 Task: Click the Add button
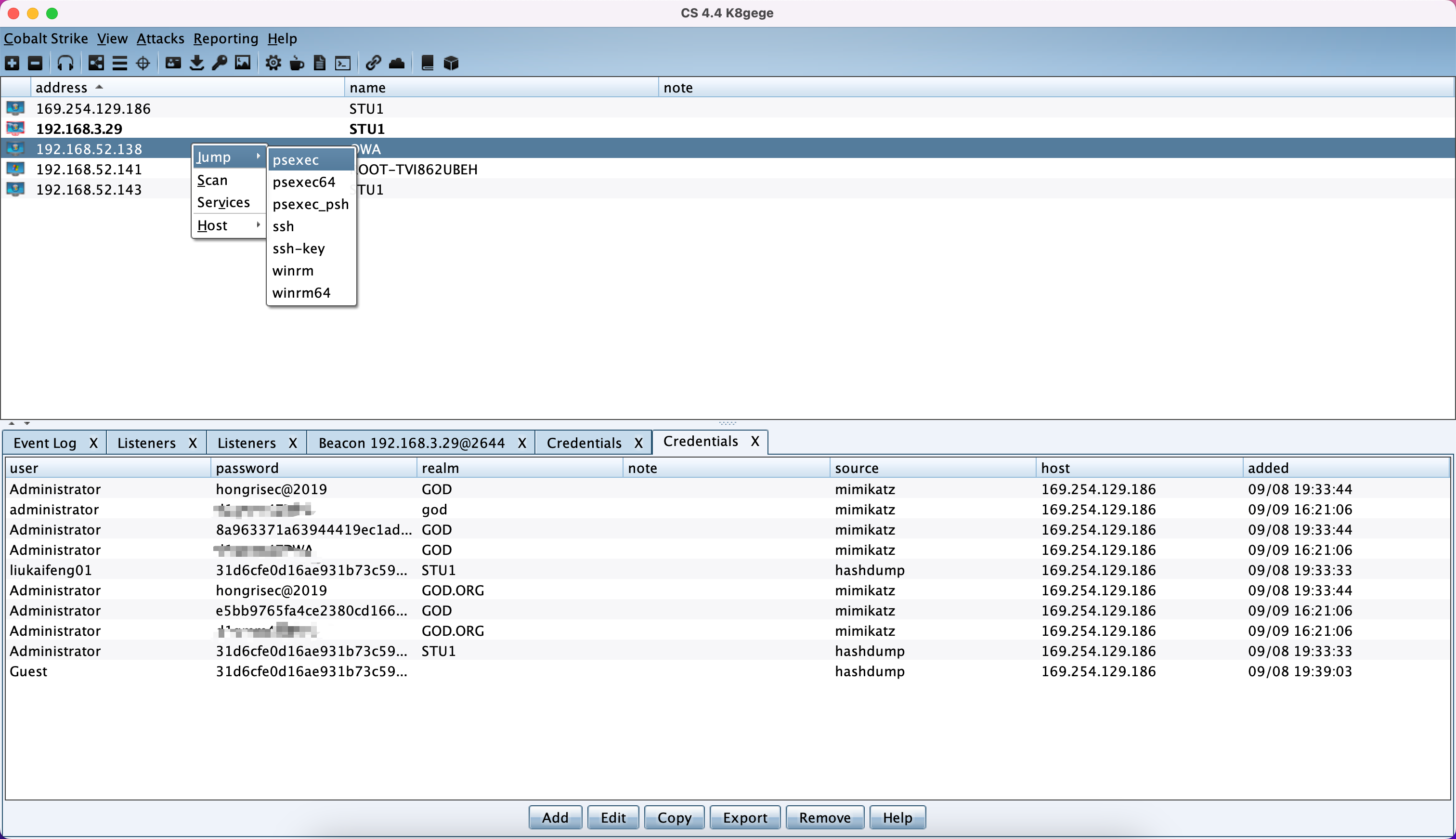point(555,817)
